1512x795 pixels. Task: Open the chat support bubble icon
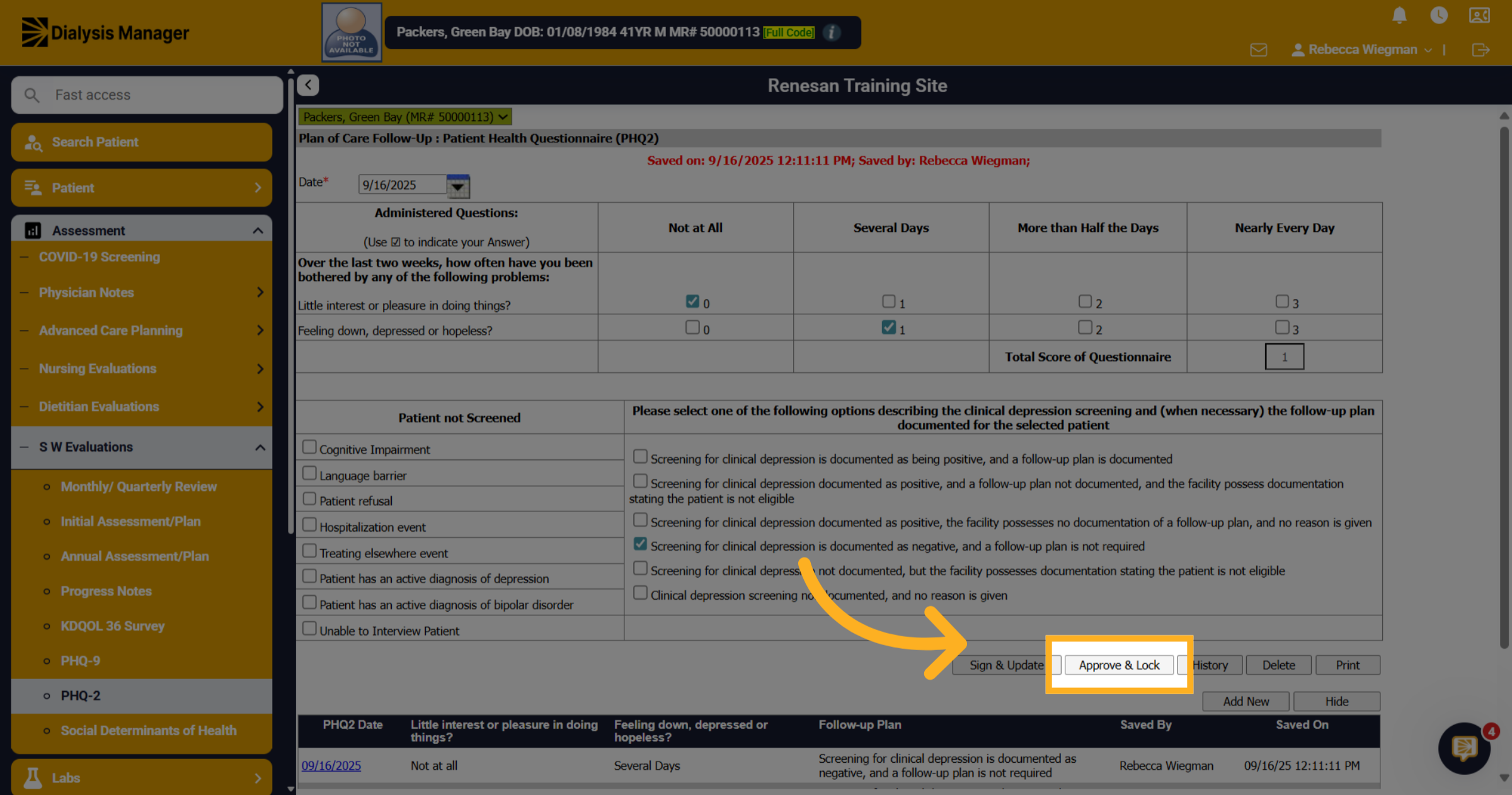(x=1464, y=748)
